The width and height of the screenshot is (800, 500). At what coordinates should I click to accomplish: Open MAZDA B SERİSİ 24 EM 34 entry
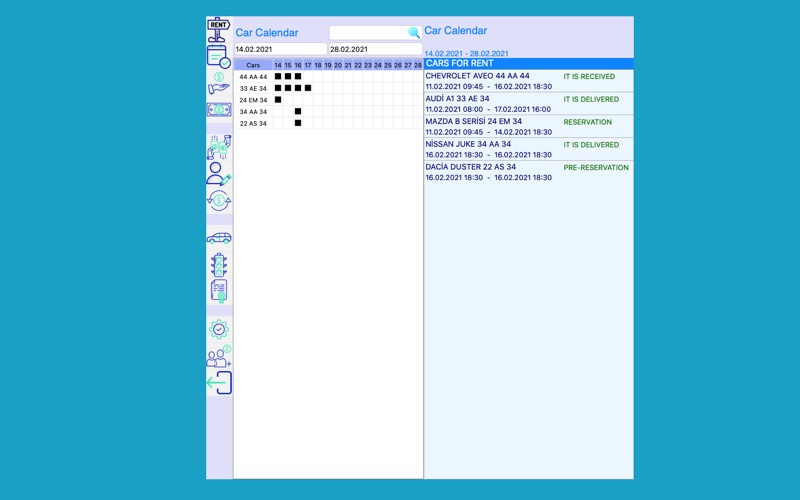[529, 127]
